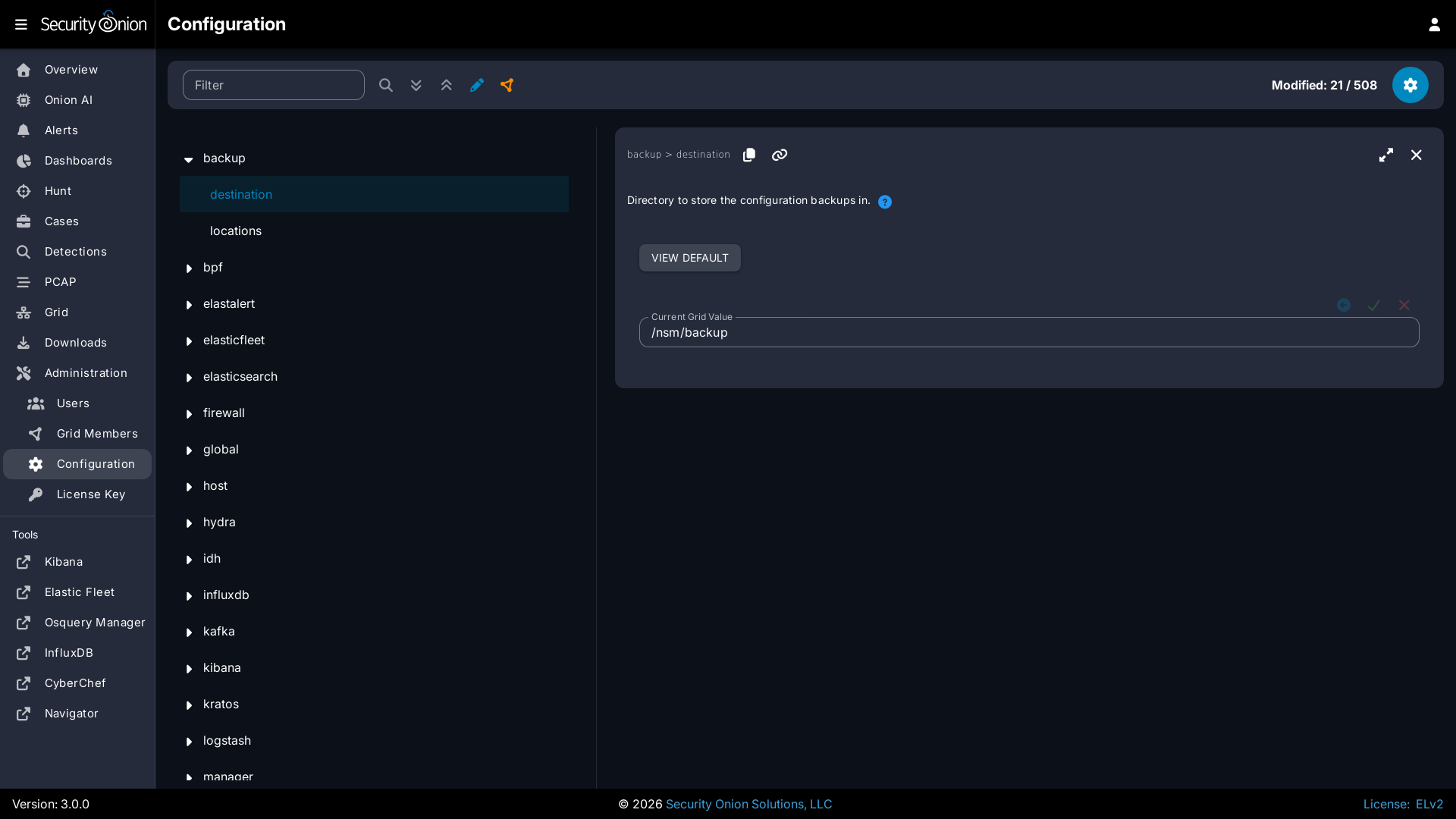1456x819 pixels.
Task: Click the search magnifier icon beside Filter
Action: [386, 85]
